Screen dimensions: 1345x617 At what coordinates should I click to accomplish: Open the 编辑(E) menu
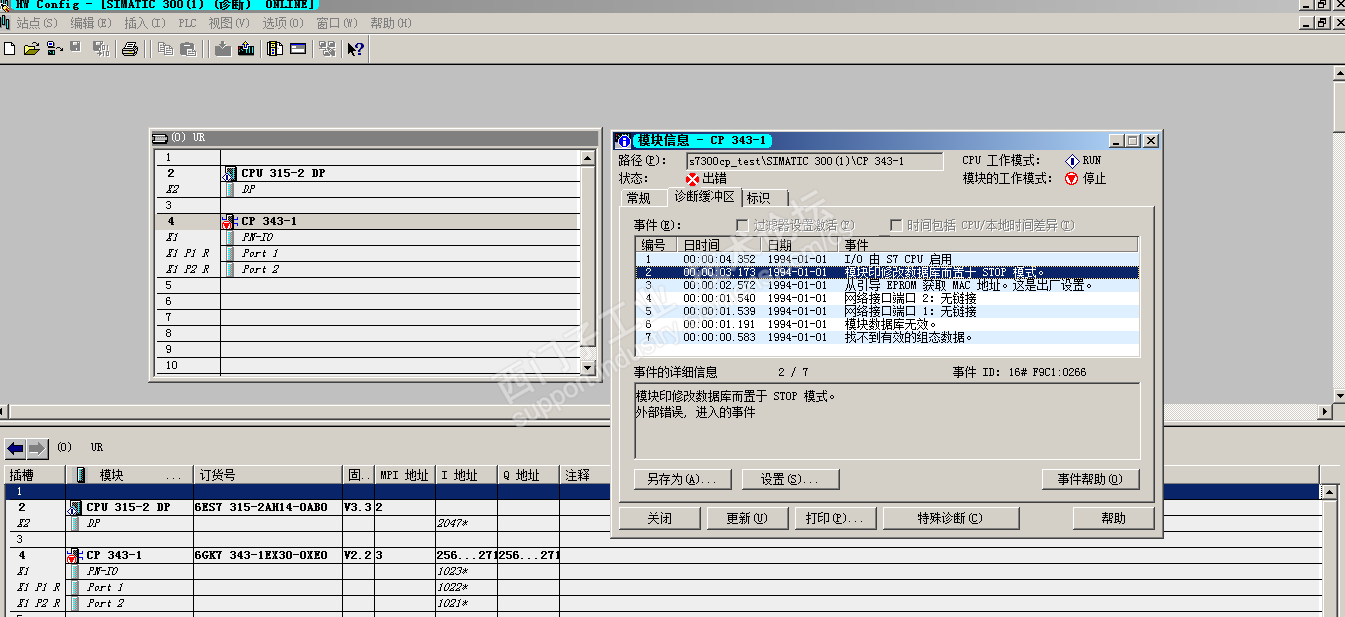(90, 22)
